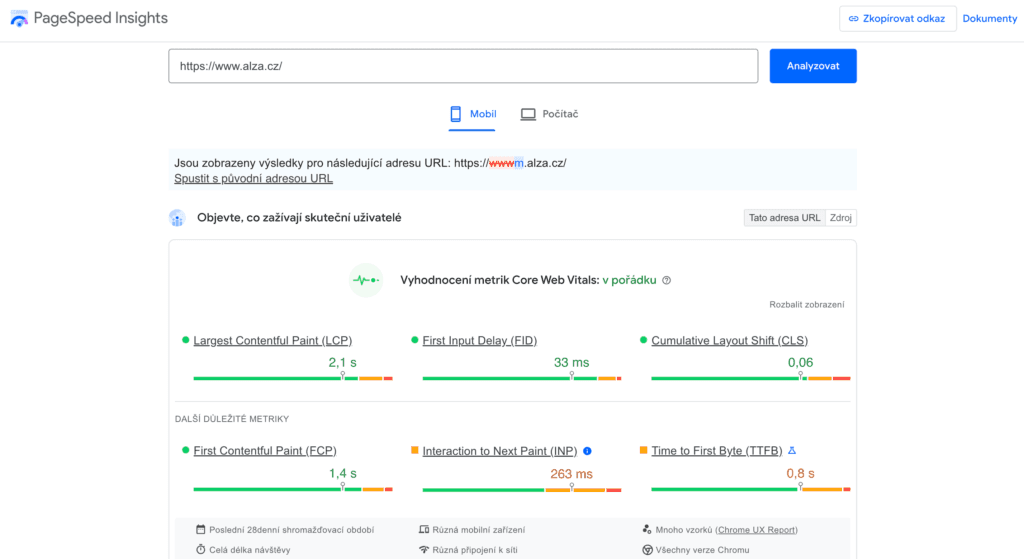Open Cumulative Layout Shift (CLS) link
This screenshot has width=1024, height=559.
(729, 340)
